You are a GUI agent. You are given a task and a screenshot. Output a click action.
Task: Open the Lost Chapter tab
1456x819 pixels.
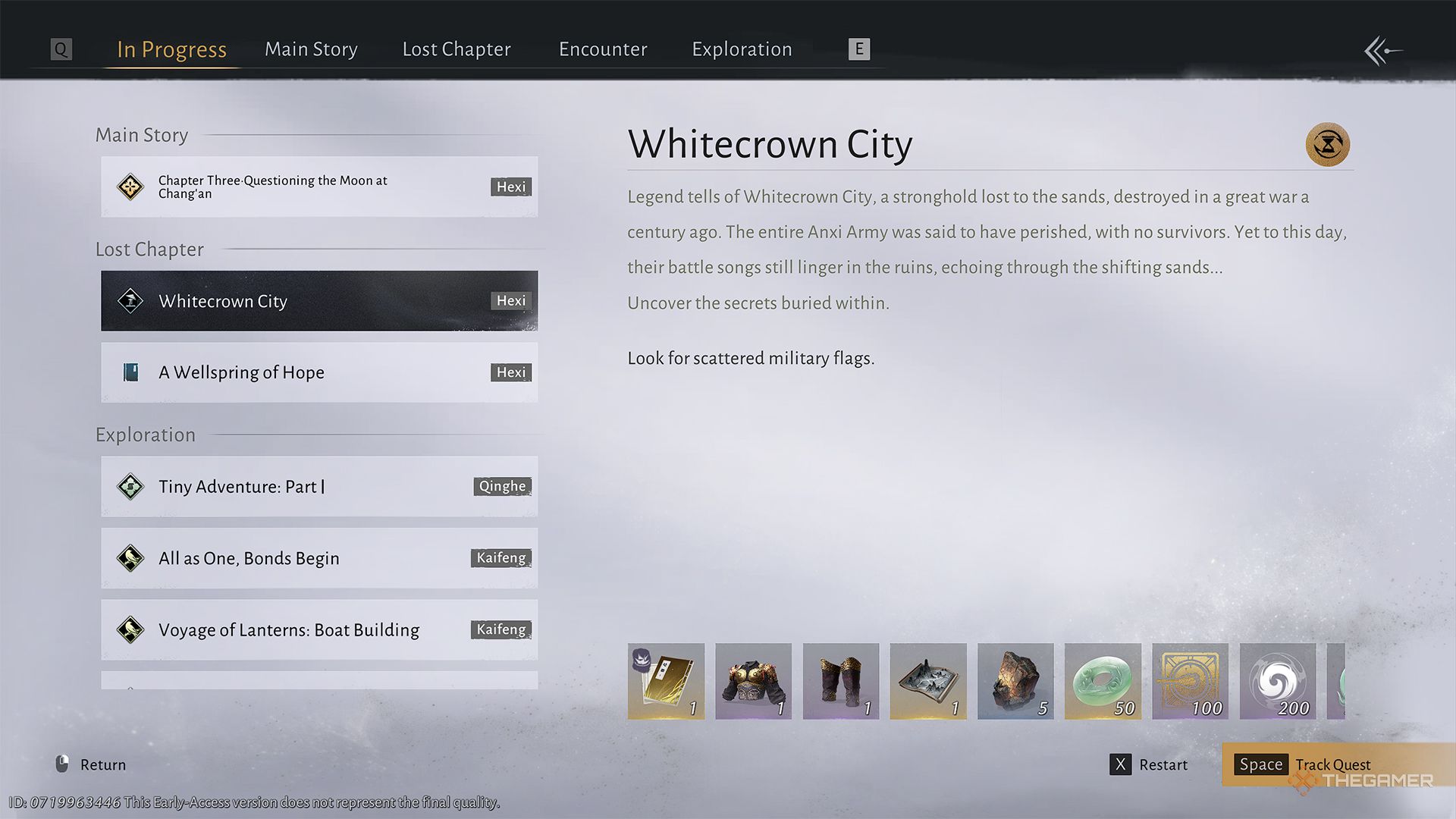[x=457, y=49]
